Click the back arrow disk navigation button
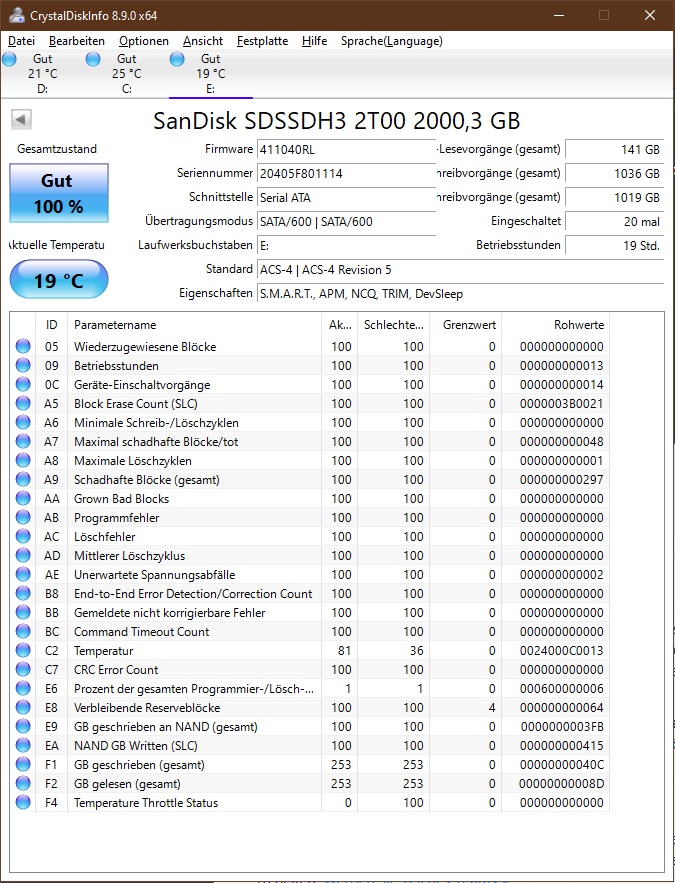675x883 pixels. 21,119
